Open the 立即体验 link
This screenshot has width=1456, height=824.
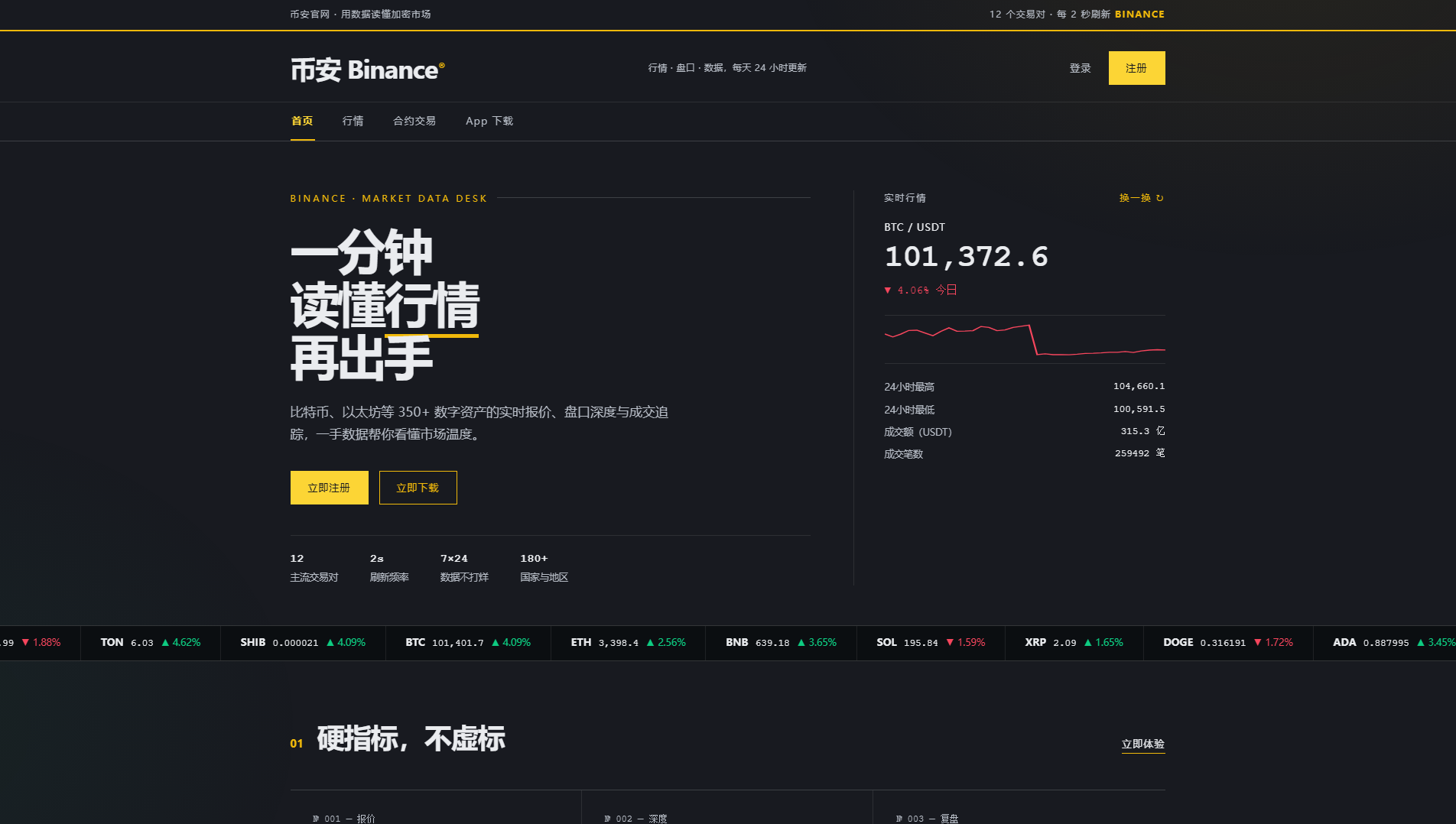point(1143,745)
